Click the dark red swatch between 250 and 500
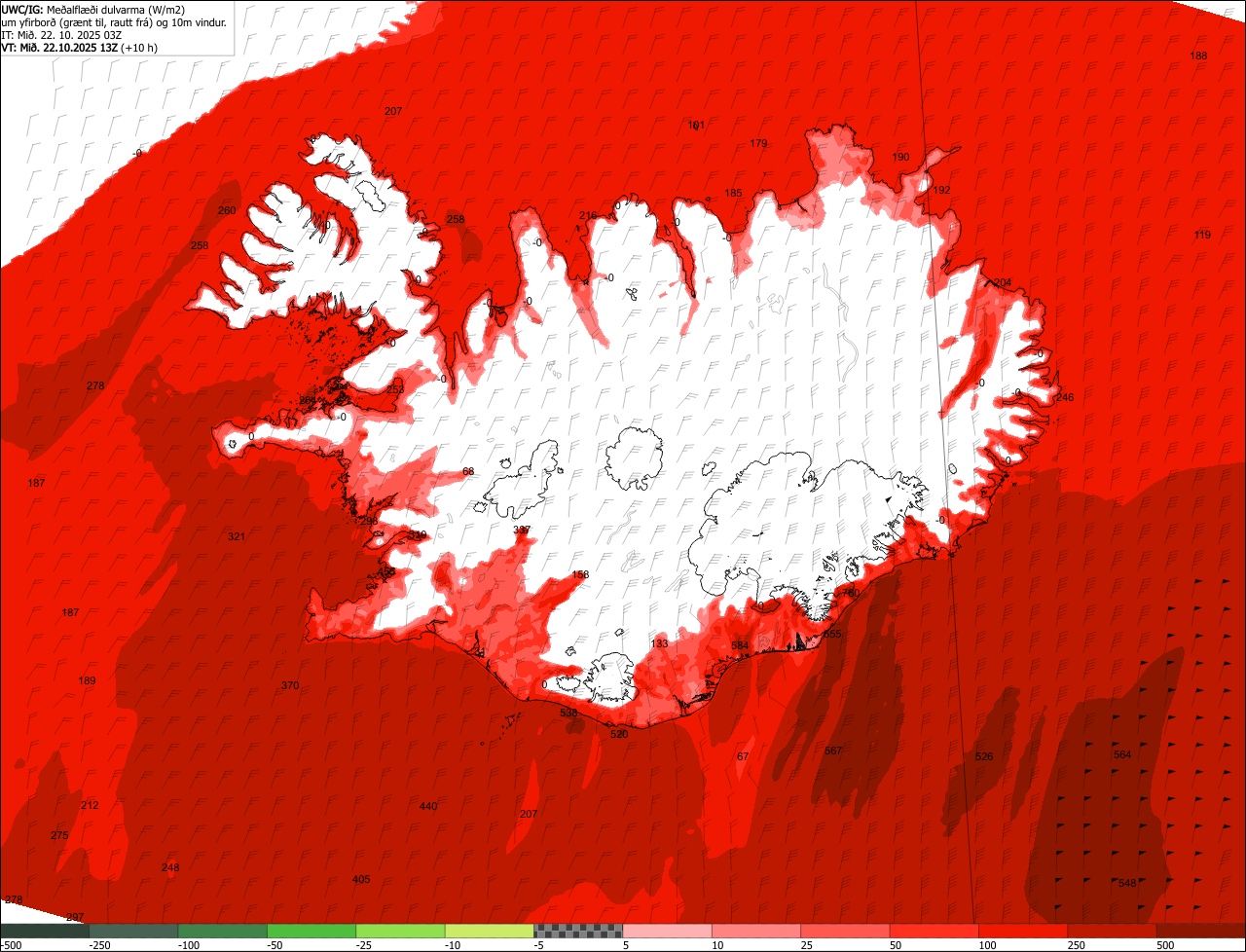The height and width of the screenshot is (952, 1246). pyautogui.click(x=1112, y=931)
